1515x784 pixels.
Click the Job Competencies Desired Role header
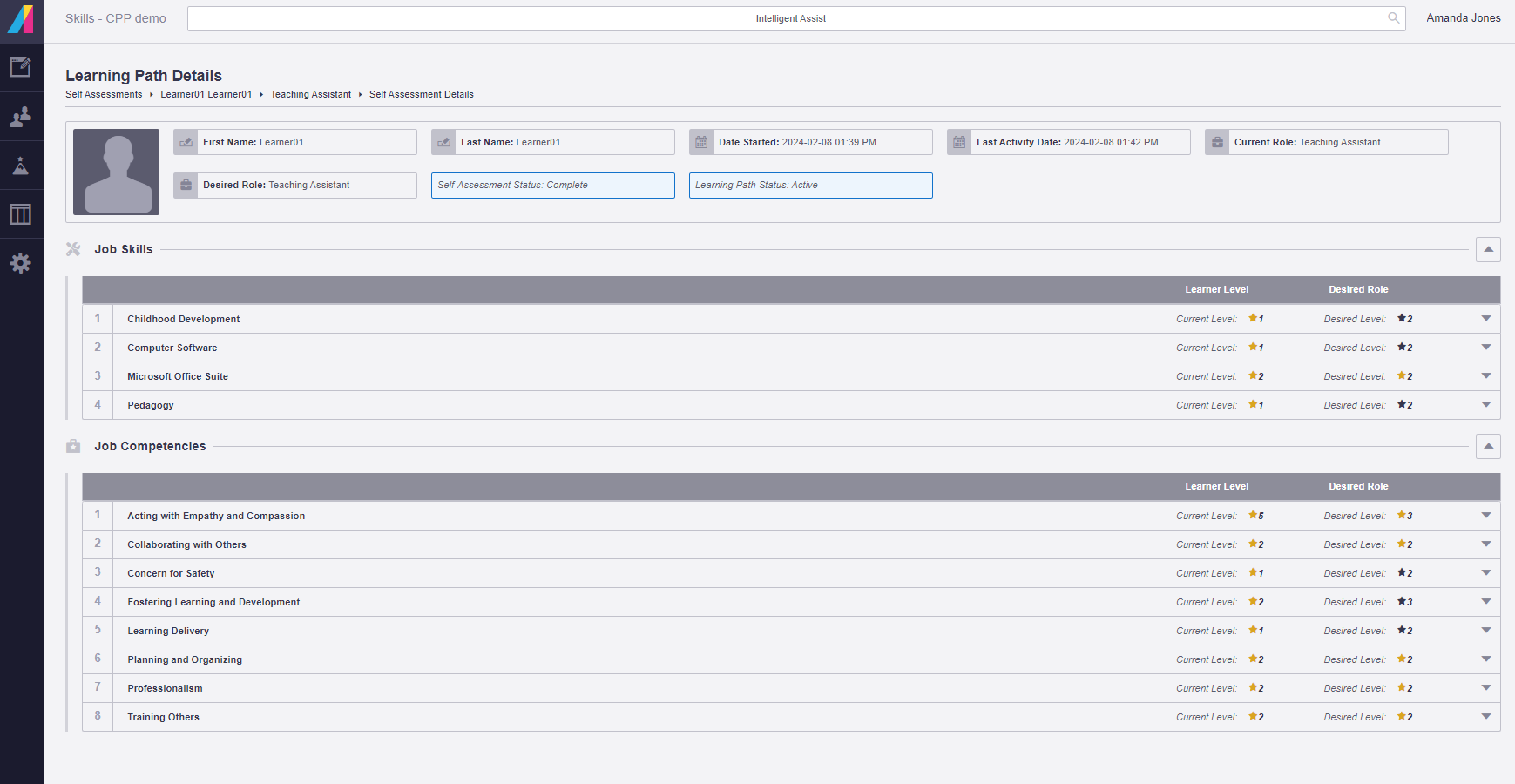(x=1358, y=487)
